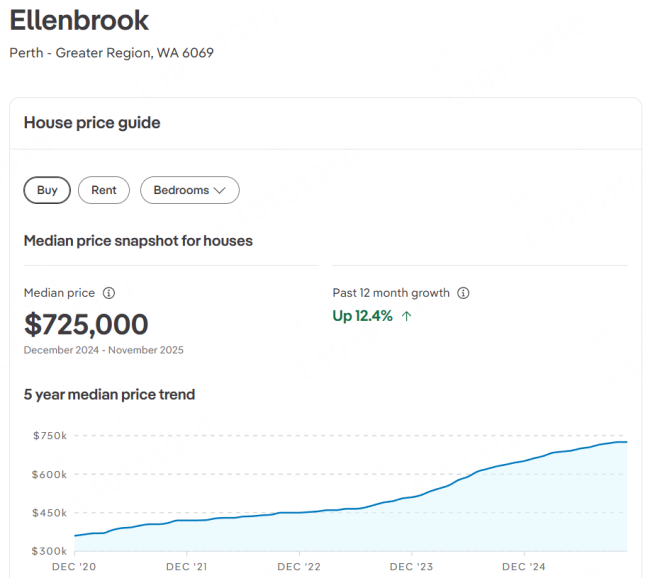Click the December 2024 - November 2025 date range

[103, 350]
